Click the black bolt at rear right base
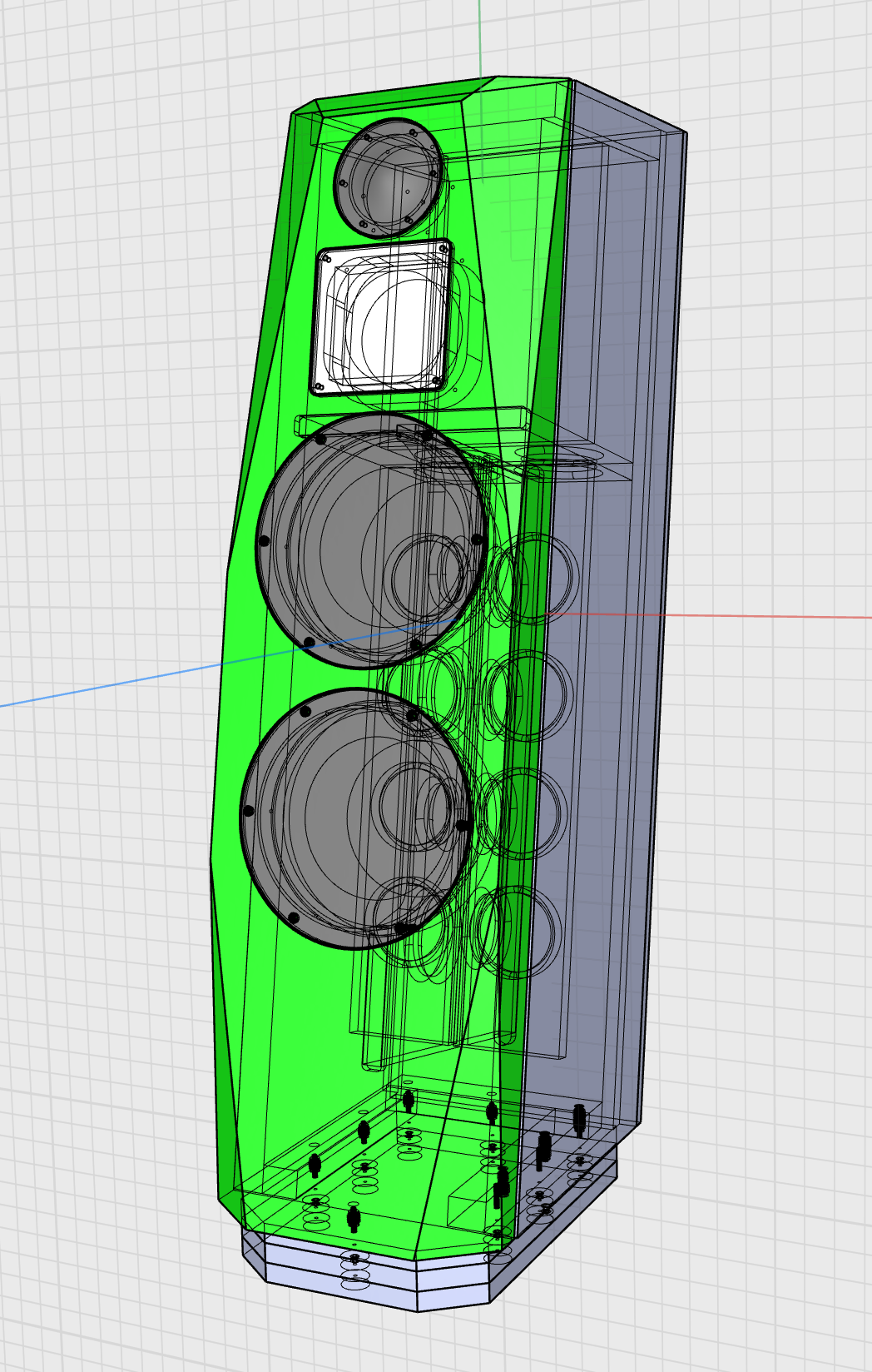Image resolution: width=872 pixels, height=1372 pixels. (x=579, y=1119)
